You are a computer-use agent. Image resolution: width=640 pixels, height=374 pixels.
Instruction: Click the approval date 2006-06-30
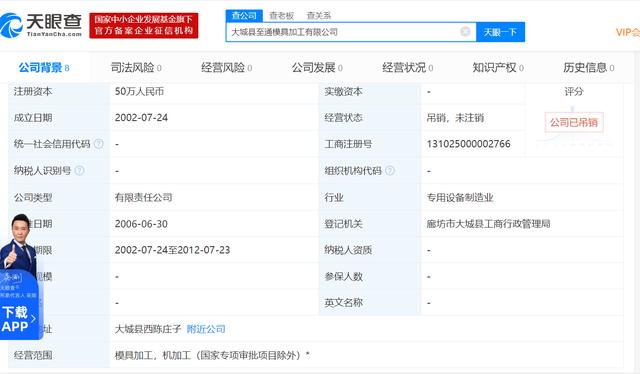point(141,224)
